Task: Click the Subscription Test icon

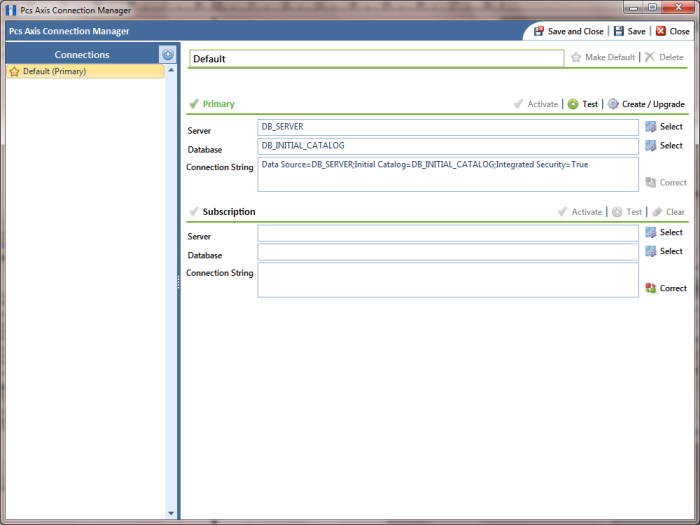Action: click(x=617, y=212)
